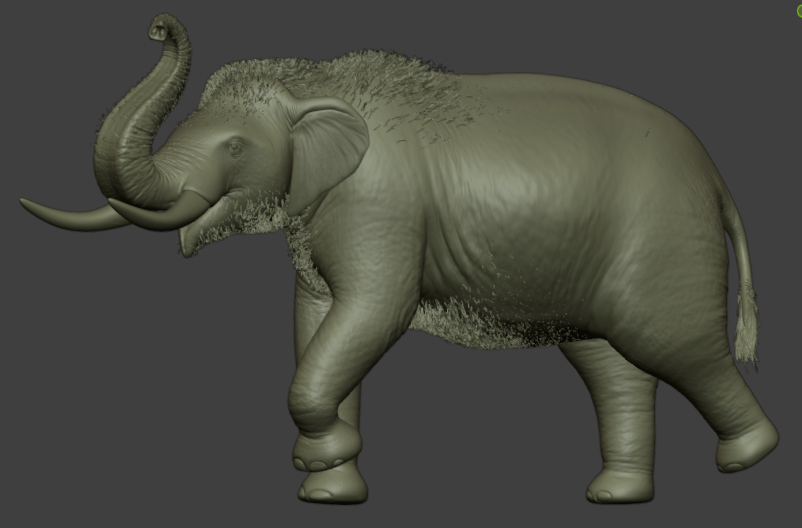Click the planted rear foot near the center
Viewport: 802px width, 528px height.
tap(619, 487)
